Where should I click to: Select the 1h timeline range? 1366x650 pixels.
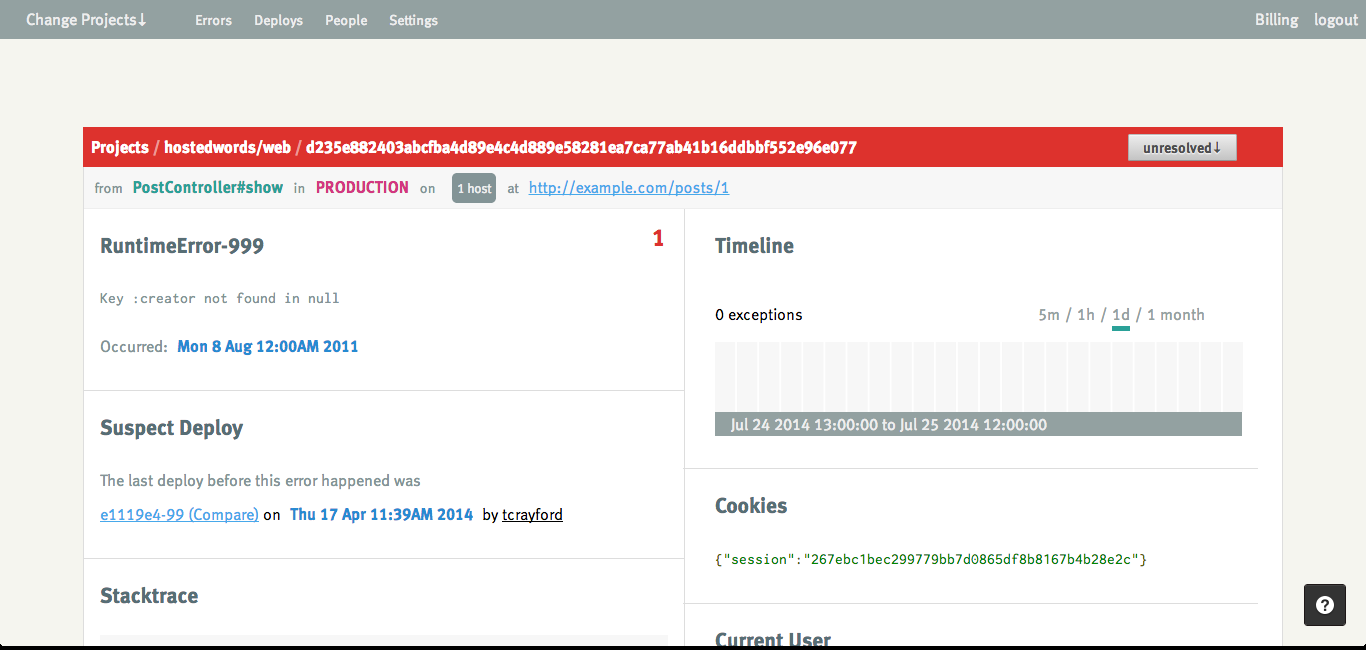pyautogui.click(x=1085, y=315)
